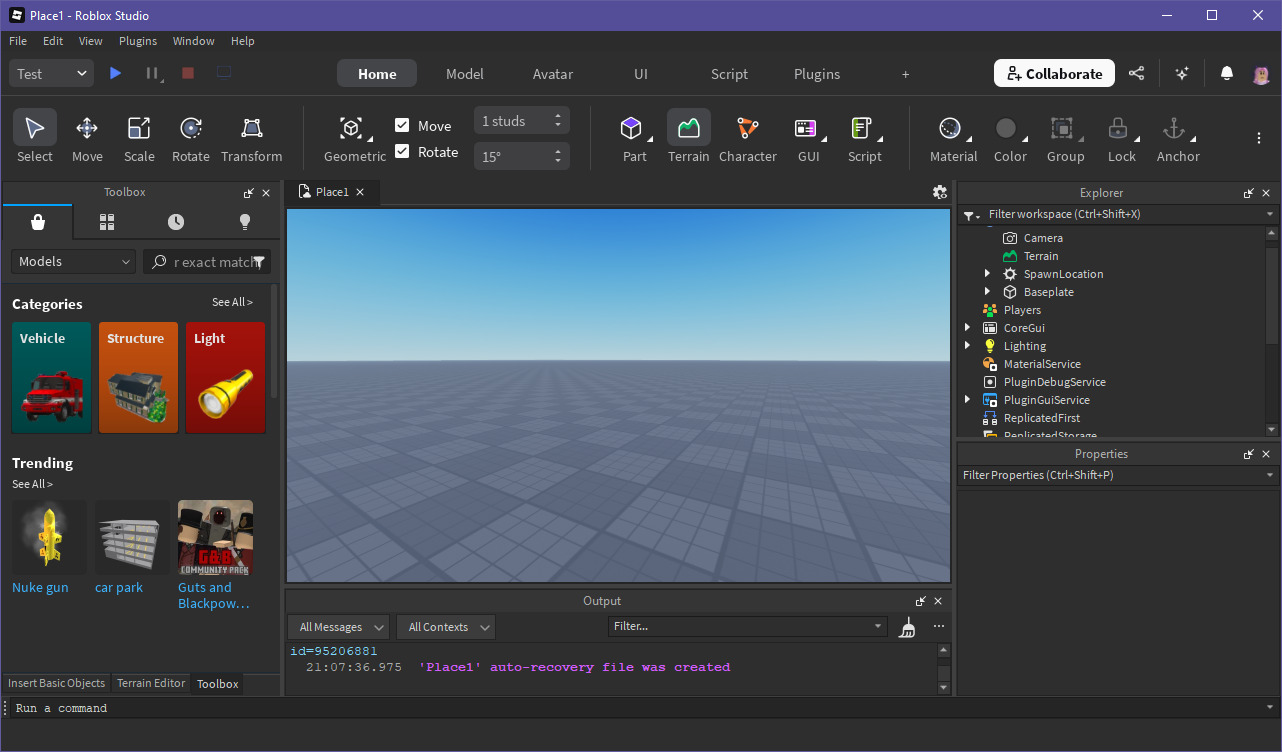1282x752 pixels.
Task: Click the Collaborate button
Action: tap(1054, 73)
